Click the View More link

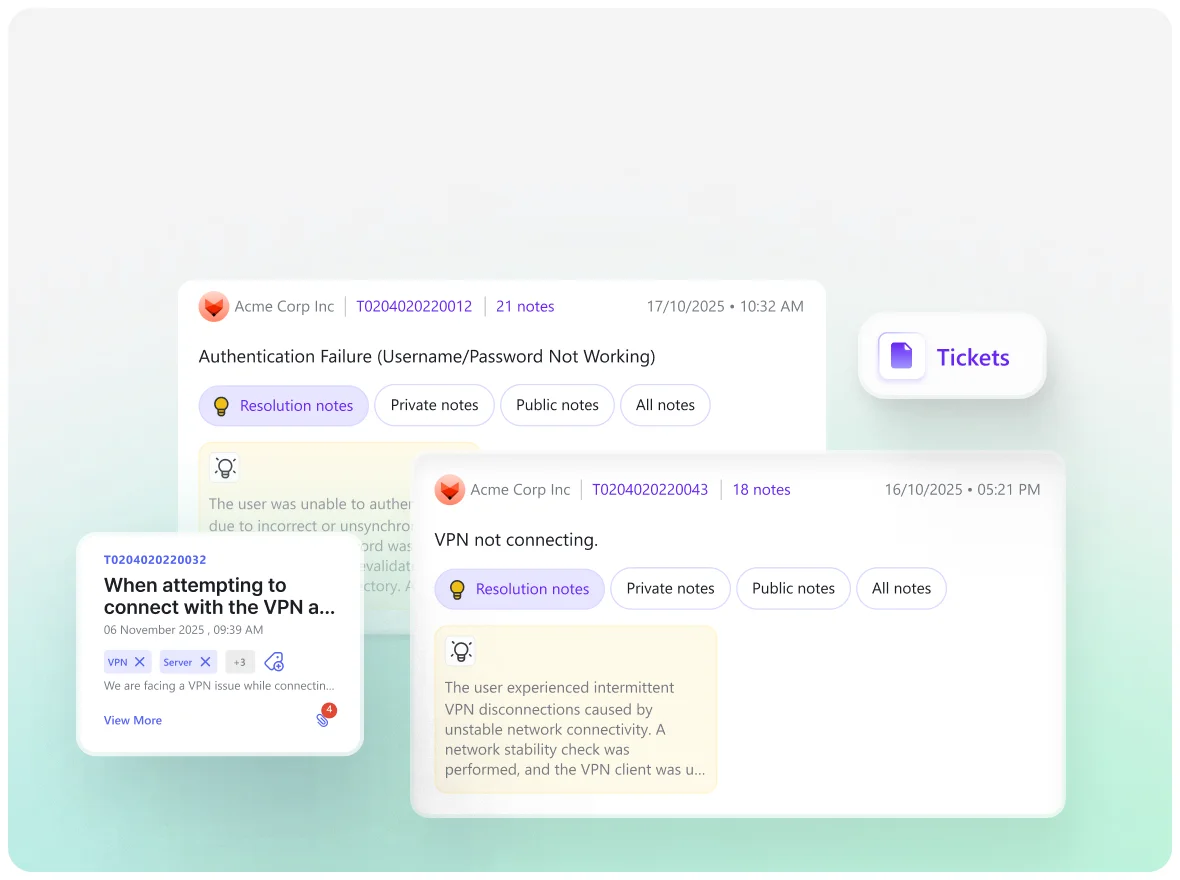133,720
